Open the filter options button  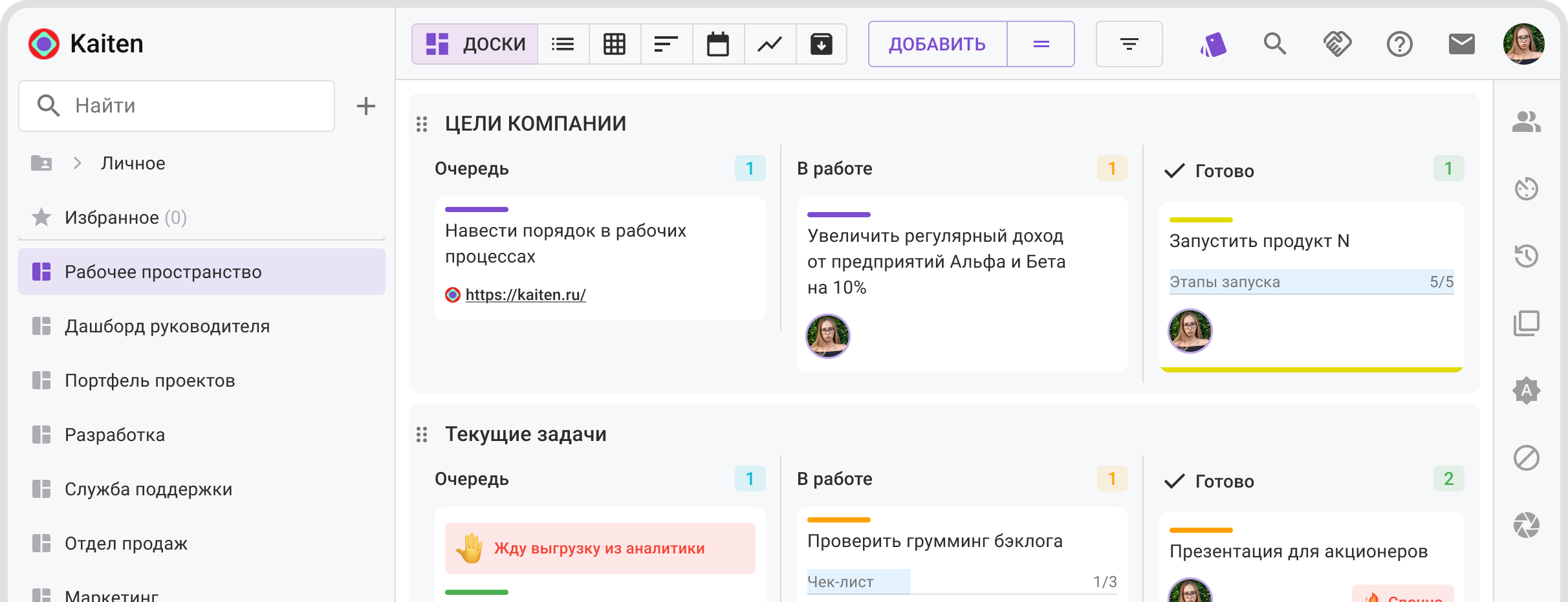point(1129,44)
